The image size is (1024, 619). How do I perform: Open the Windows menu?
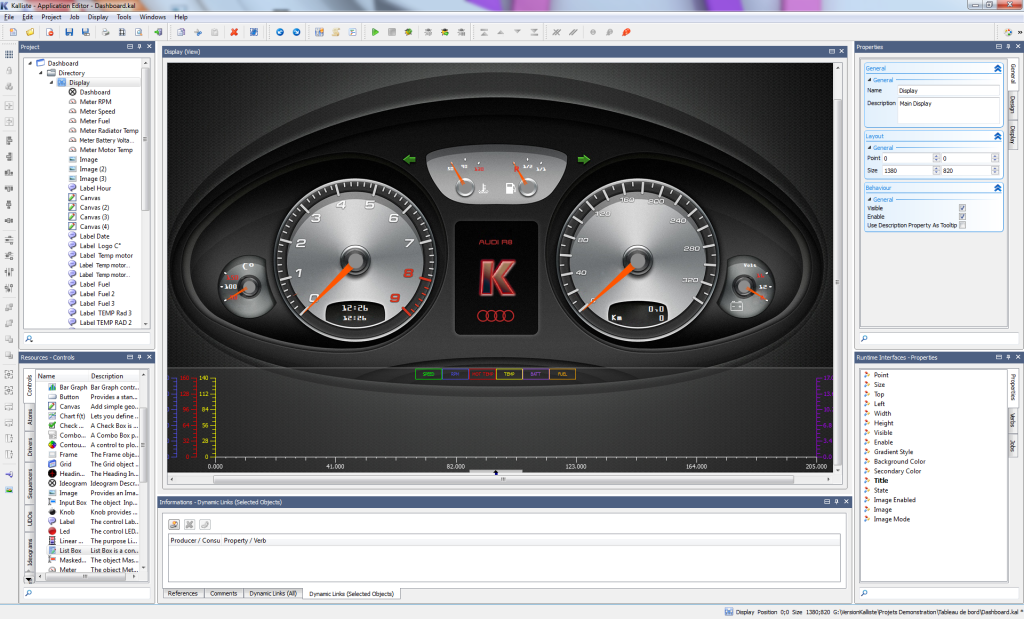(152, 17)
